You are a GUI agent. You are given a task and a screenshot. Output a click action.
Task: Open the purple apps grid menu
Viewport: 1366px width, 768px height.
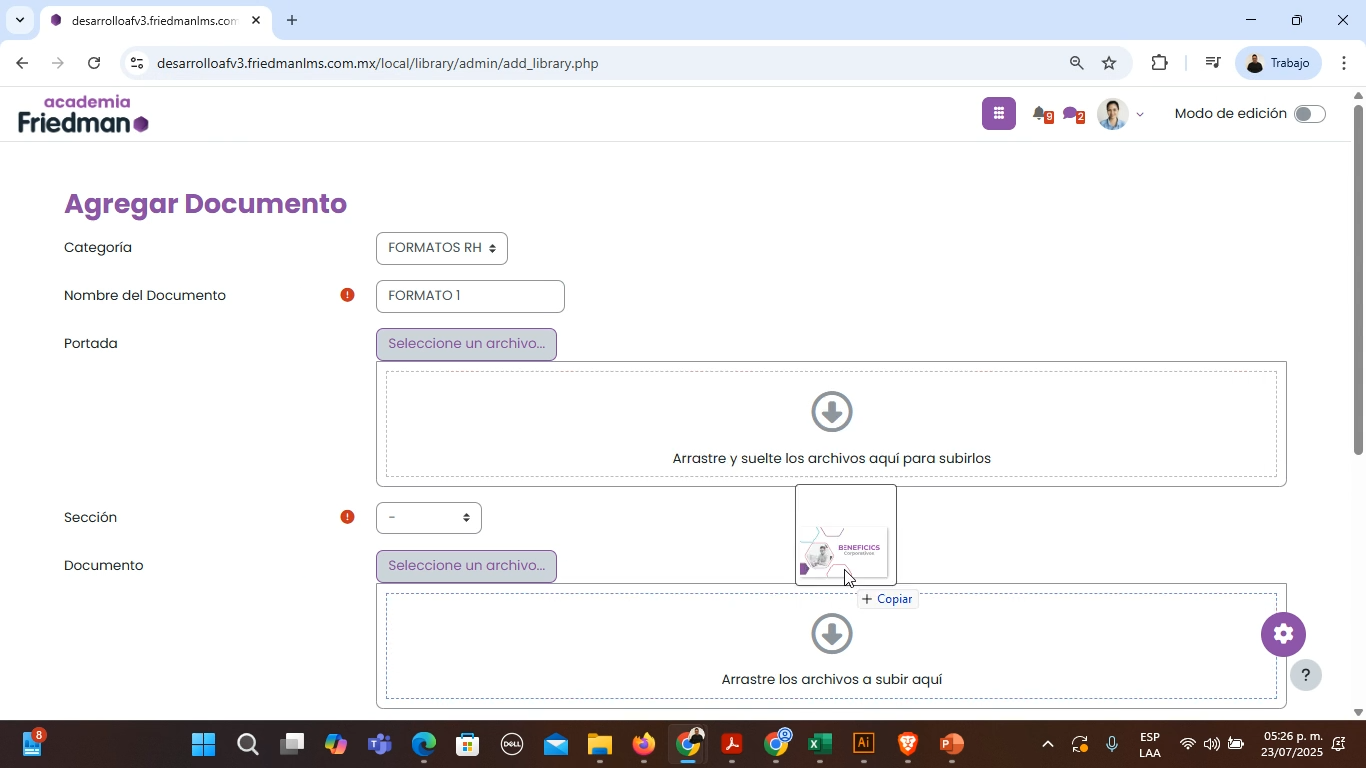(998, 114)
